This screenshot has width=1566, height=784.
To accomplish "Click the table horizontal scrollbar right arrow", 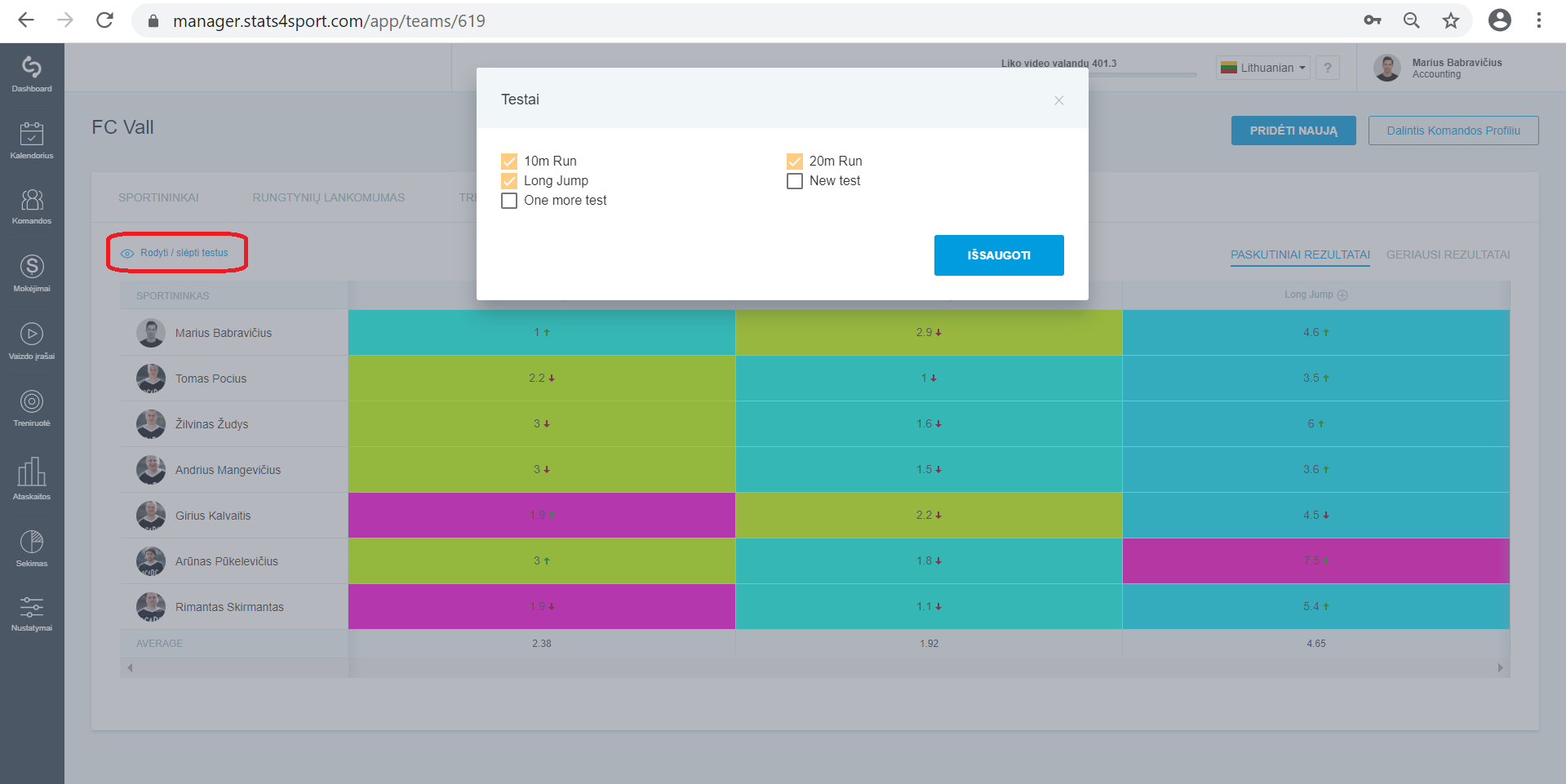I will (x=1500, y=668).
